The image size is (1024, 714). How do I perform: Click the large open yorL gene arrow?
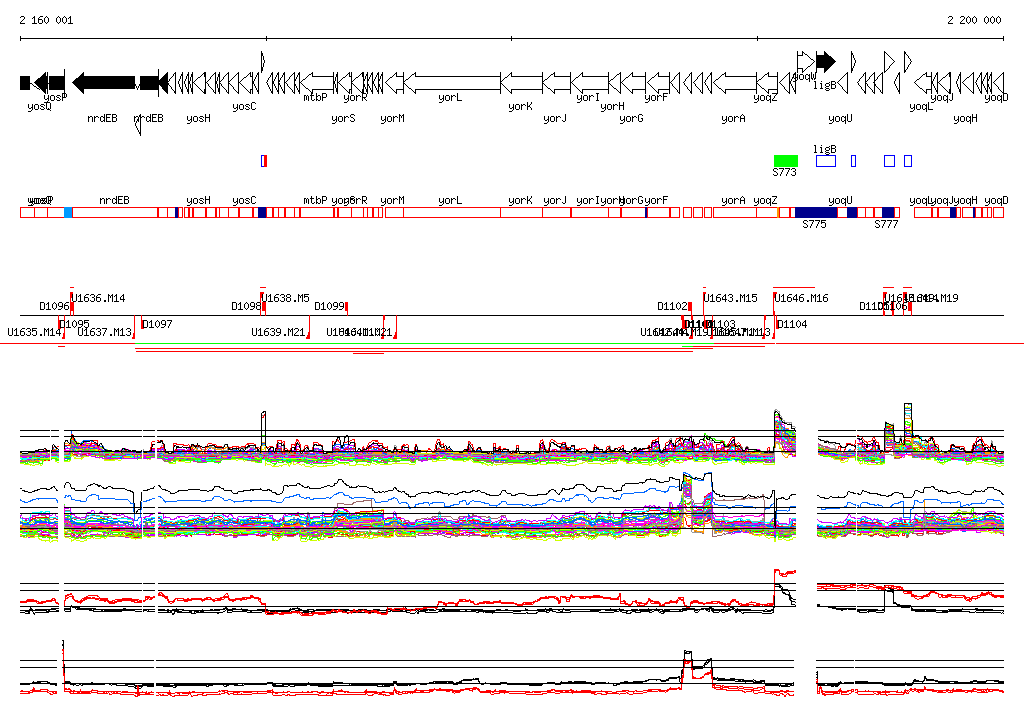tap(453, 83)
